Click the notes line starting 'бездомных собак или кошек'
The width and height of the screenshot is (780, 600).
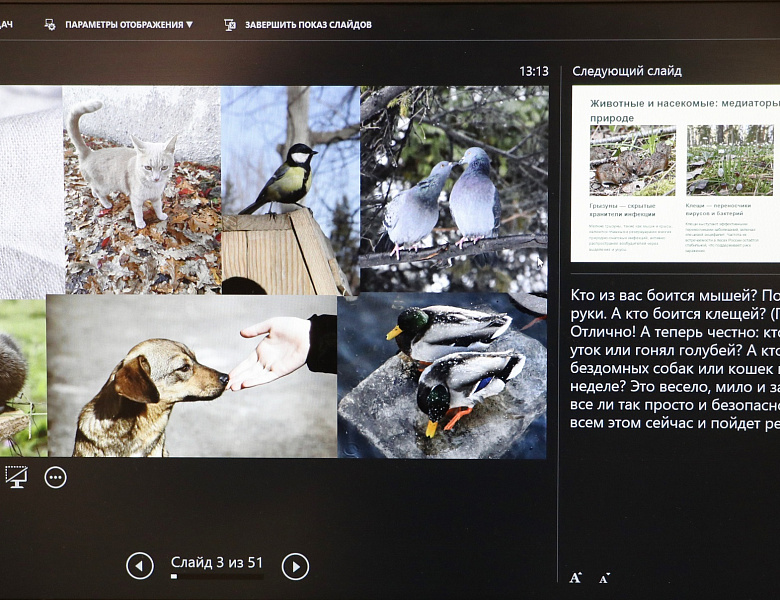pyautogui.click(x=675, y=369)
